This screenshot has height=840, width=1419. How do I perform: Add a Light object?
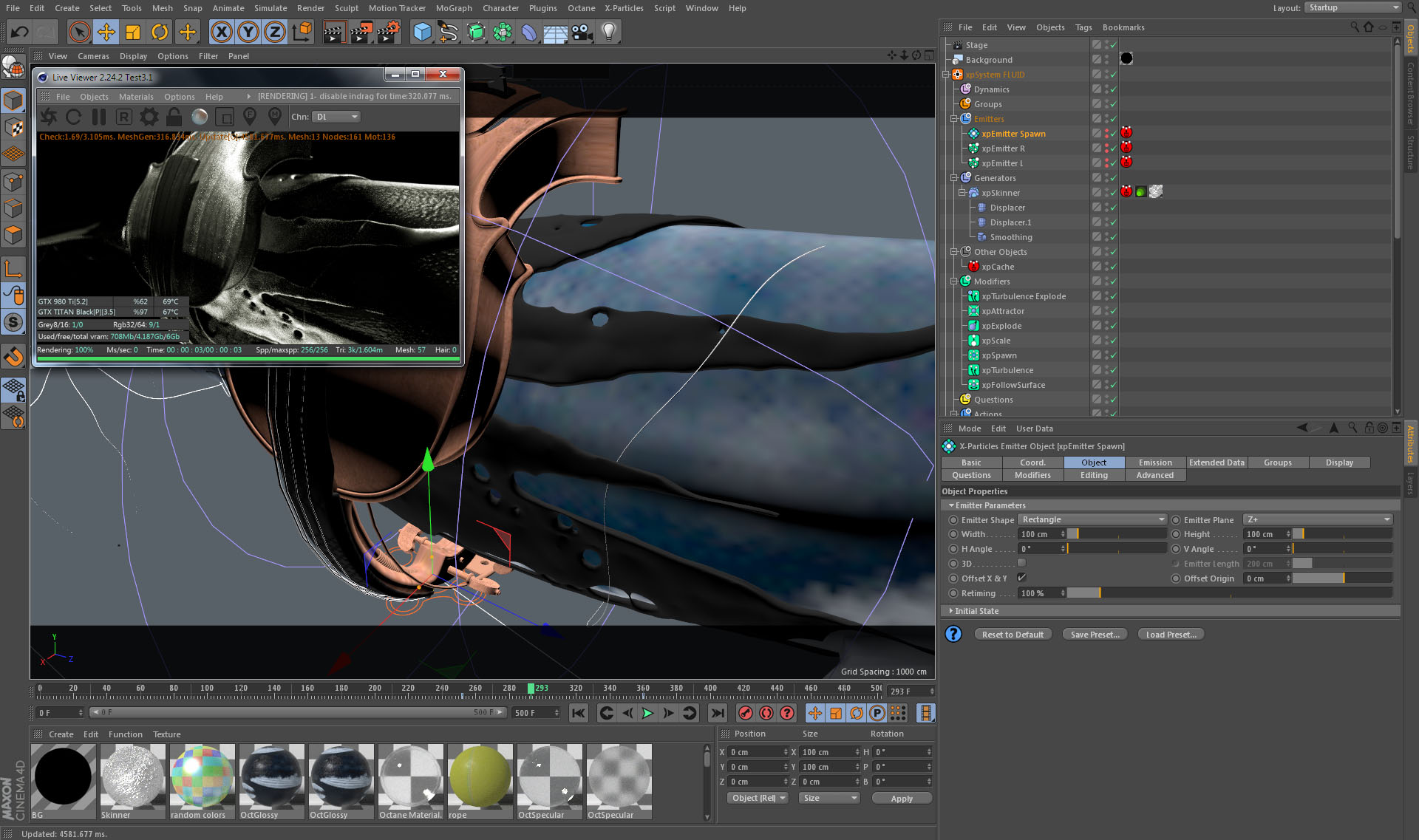coord(608,32)
